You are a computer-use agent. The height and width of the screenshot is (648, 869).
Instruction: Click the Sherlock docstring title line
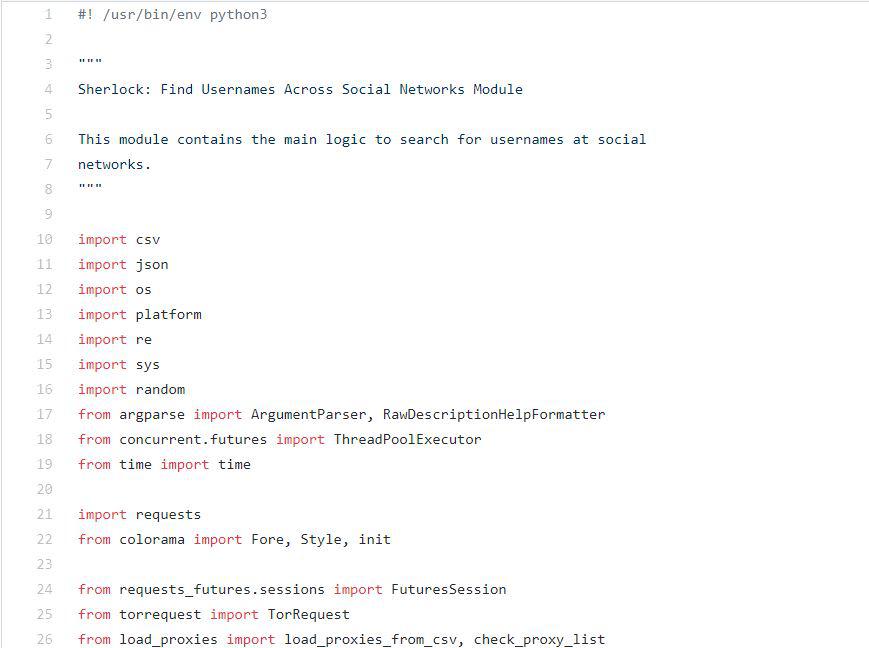click(x=300, y=90)
